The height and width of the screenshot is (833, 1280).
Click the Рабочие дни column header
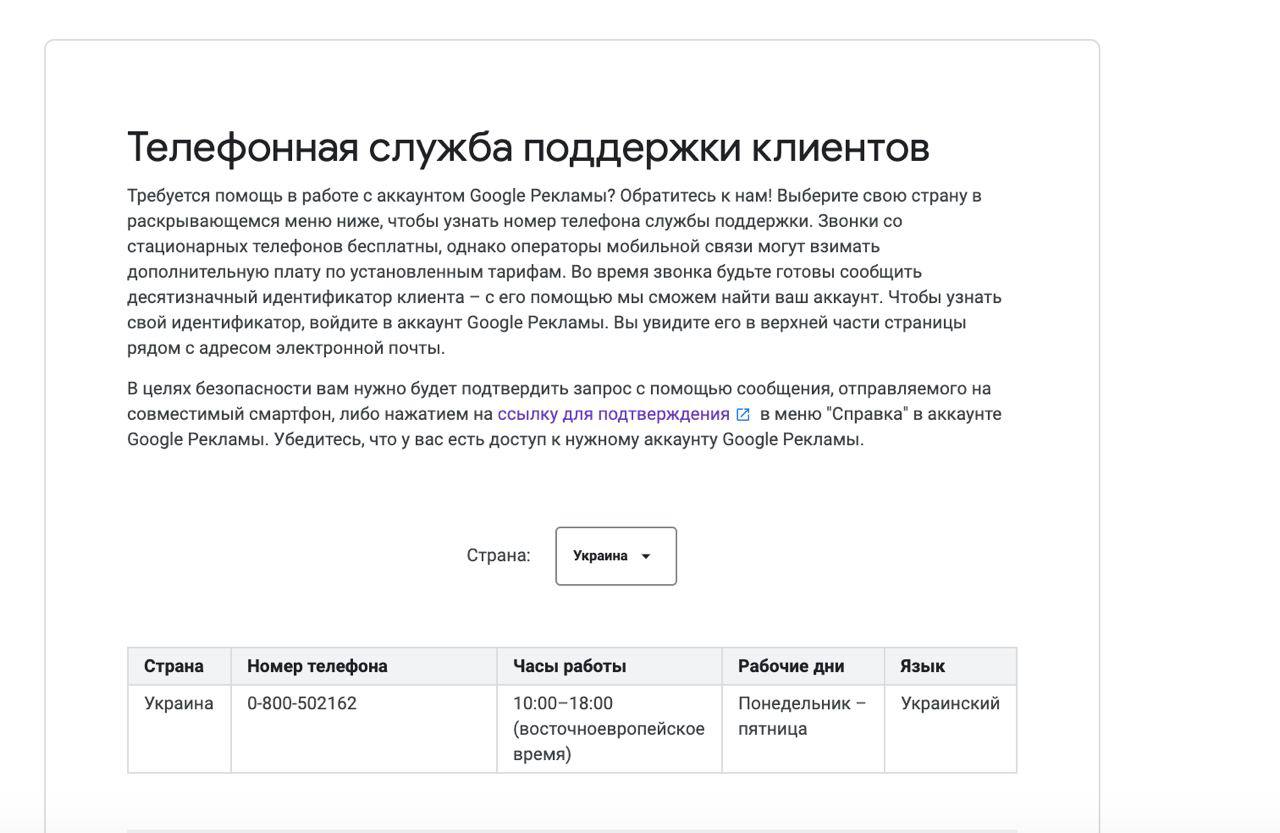click(x=791, y=666)
